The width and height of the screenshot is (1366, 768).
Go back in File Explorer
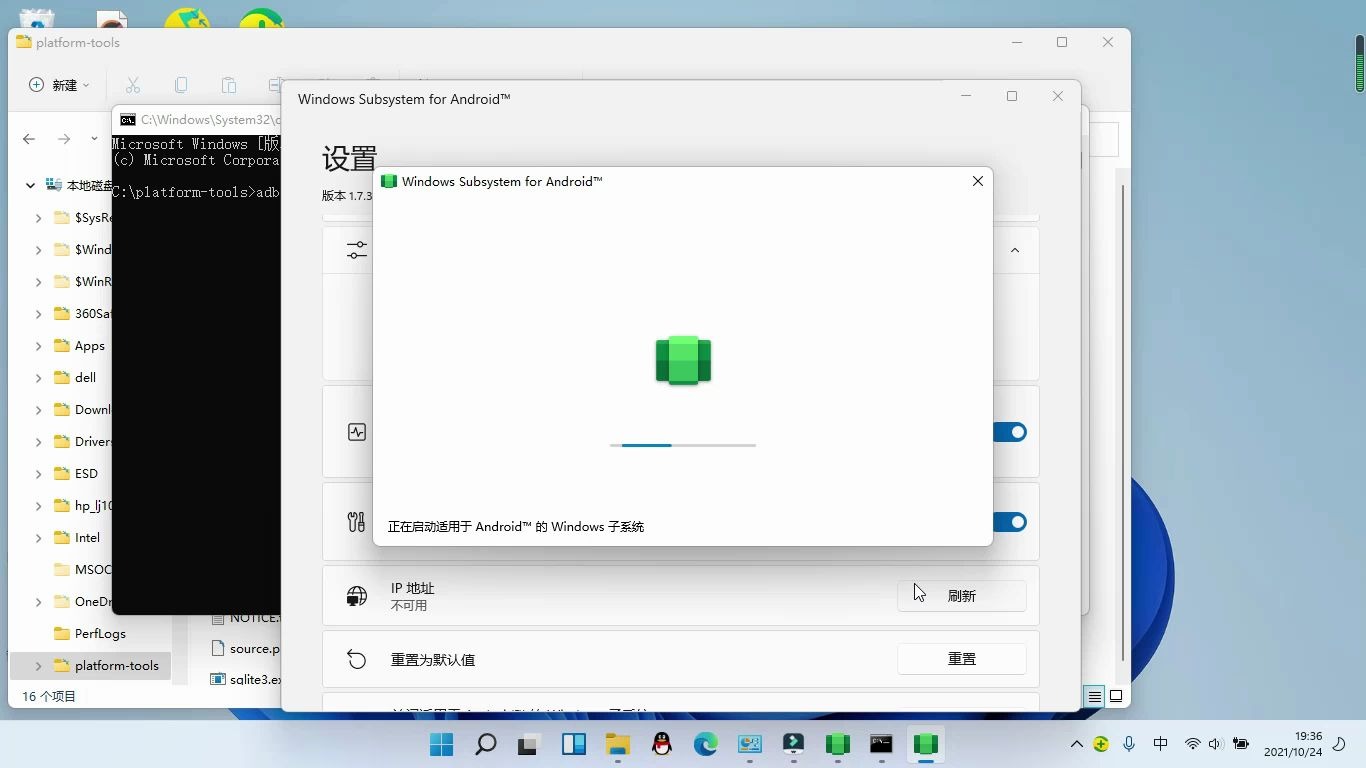point(29,139)
